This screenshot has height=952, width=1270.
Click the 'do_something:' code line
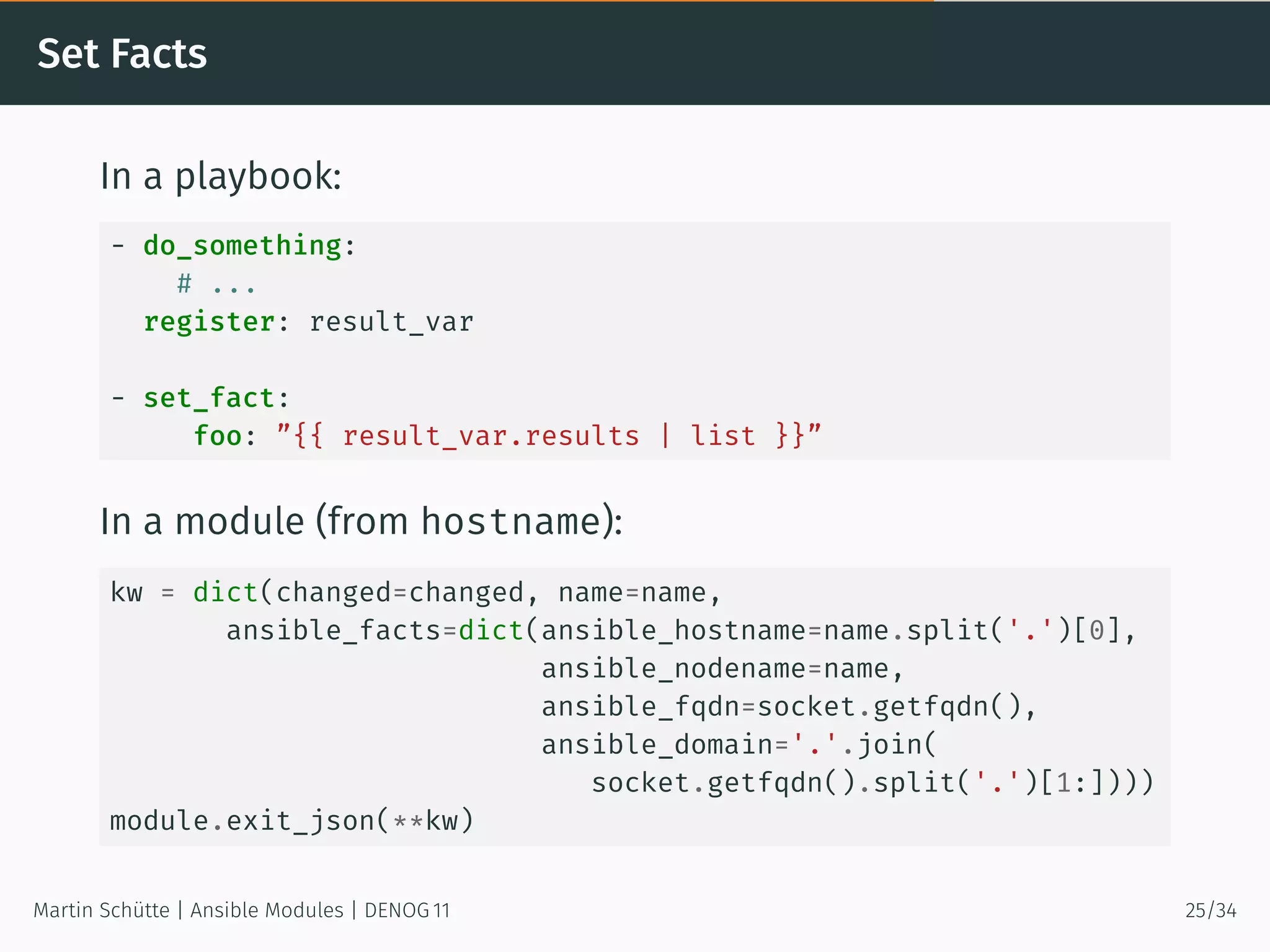point(233,246)
